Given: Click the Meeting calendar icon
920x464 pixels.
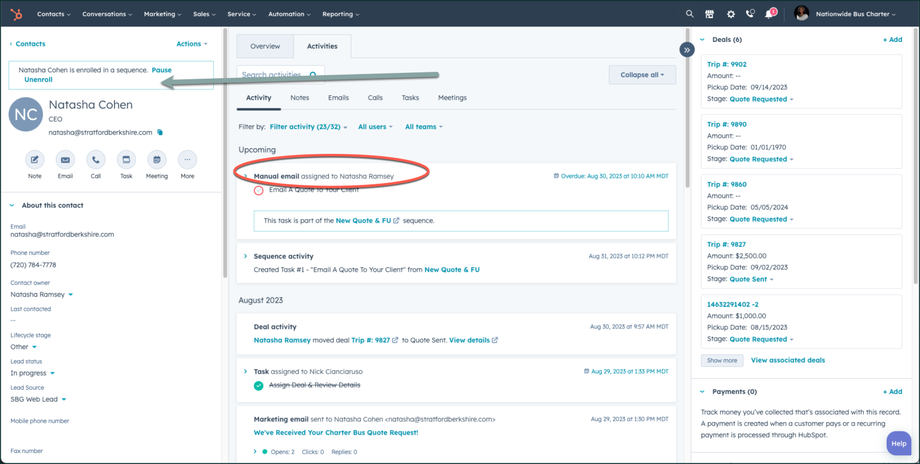Looking at the screenshot, I should (157, 160).
